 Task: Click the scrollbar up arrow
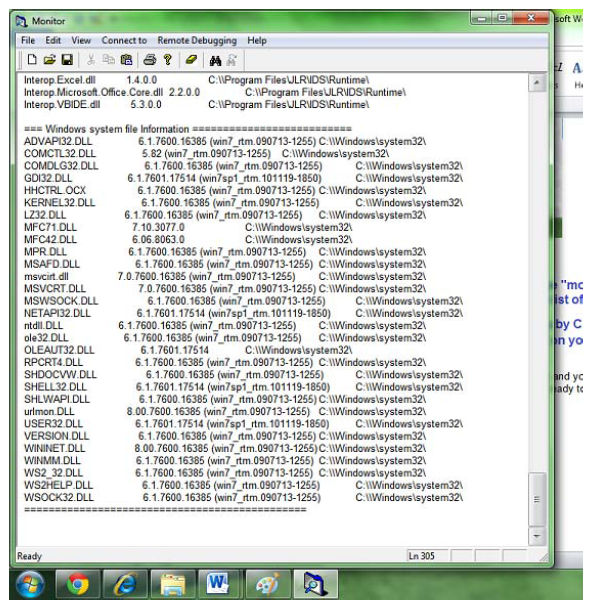(x=537, y=82)
